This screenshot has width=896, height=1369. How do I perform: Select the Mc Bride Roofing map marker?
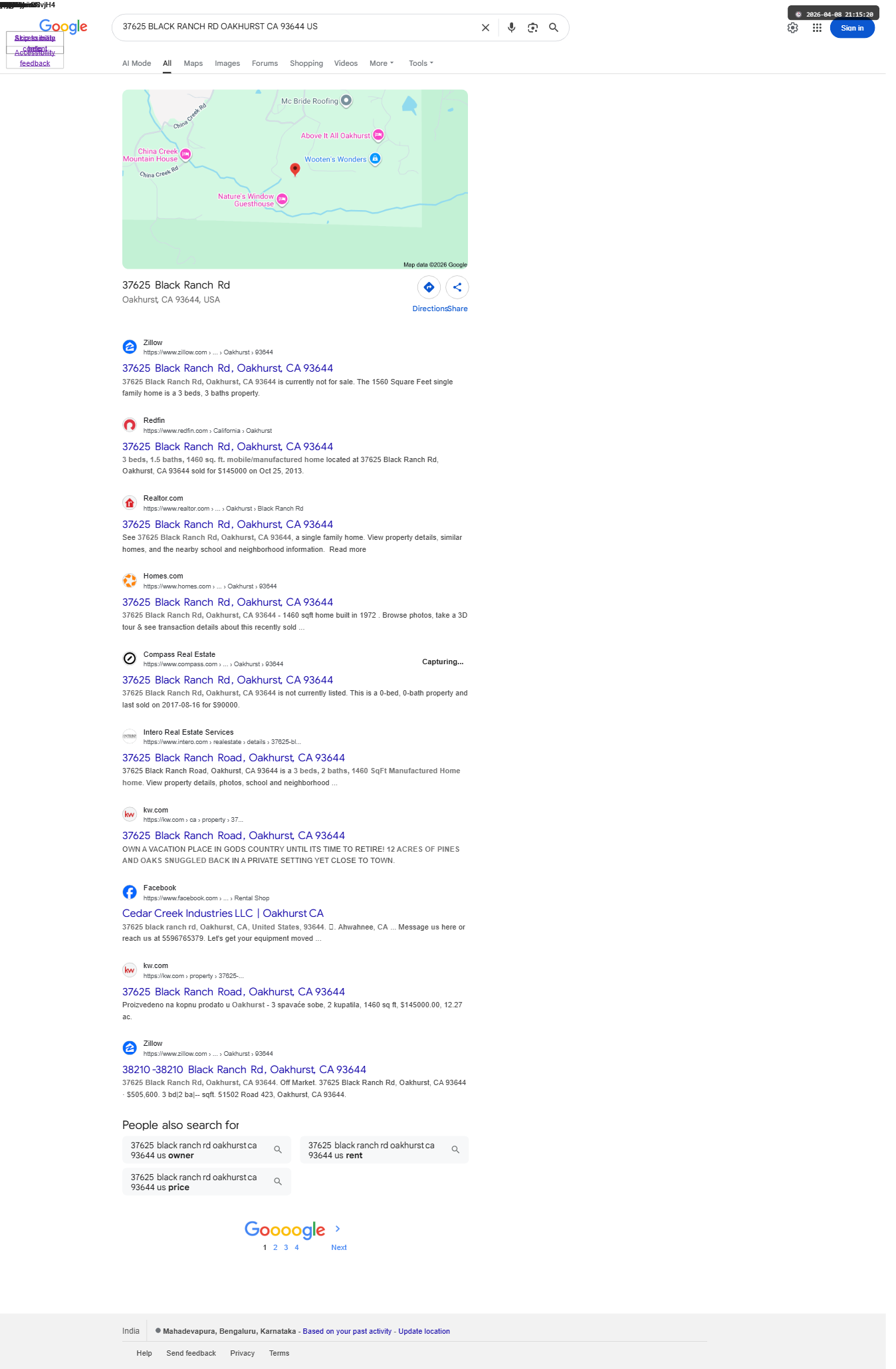[x=346, y=100]
